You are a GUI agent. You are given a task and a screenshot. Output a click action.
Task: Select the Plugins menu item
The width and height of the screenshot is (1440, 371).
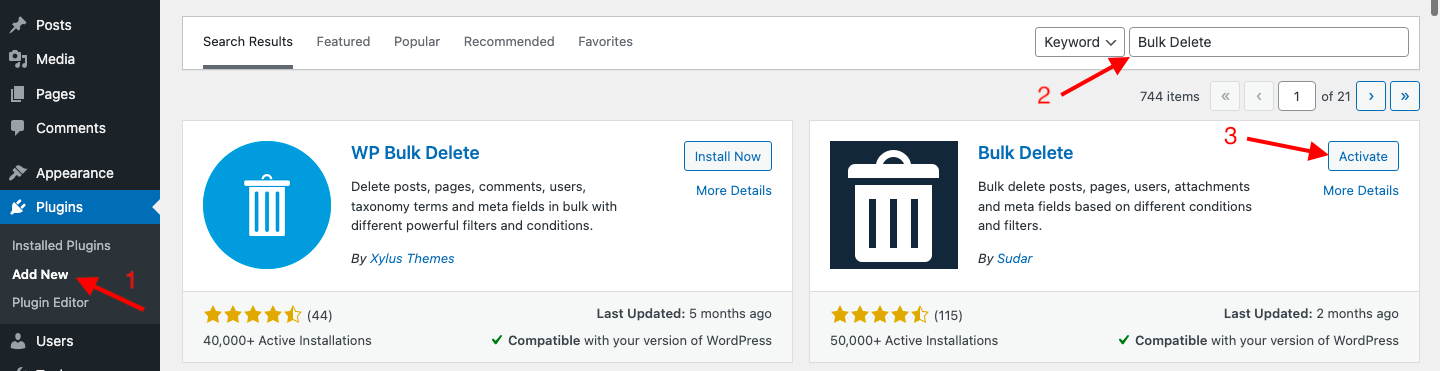coord(80,207)
